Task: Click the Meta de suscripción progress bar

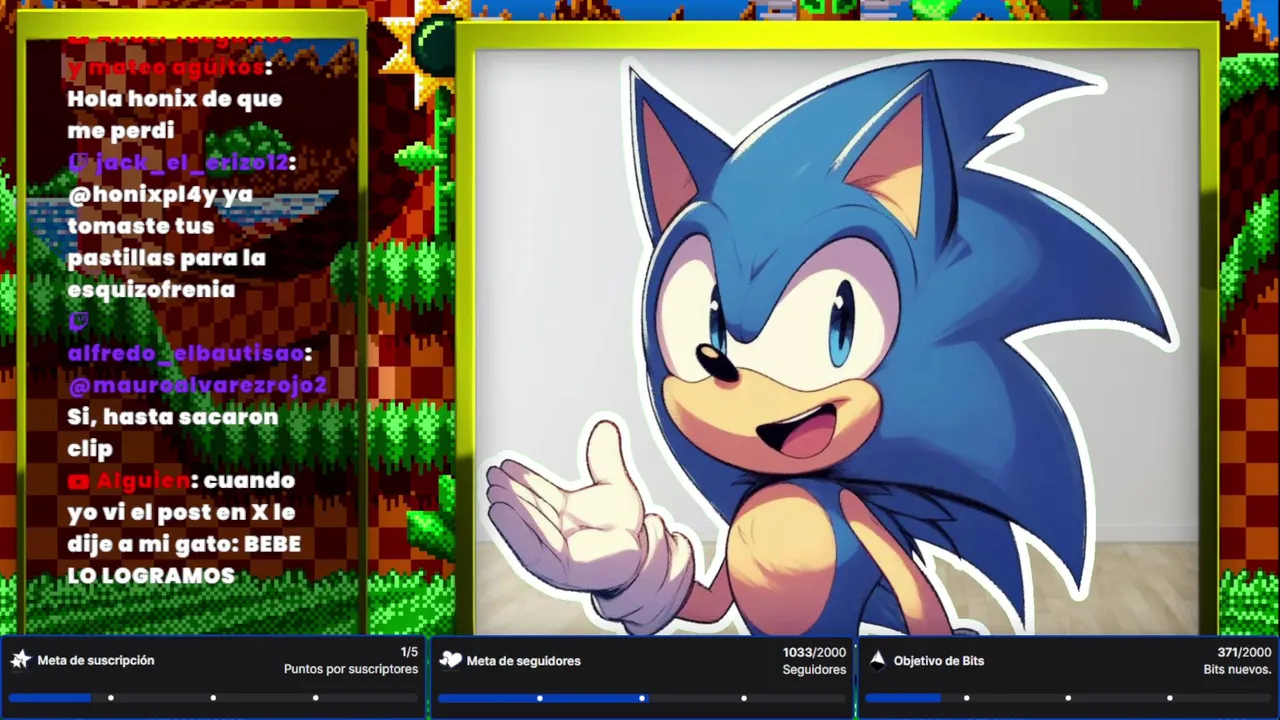Action: point(213,697)
